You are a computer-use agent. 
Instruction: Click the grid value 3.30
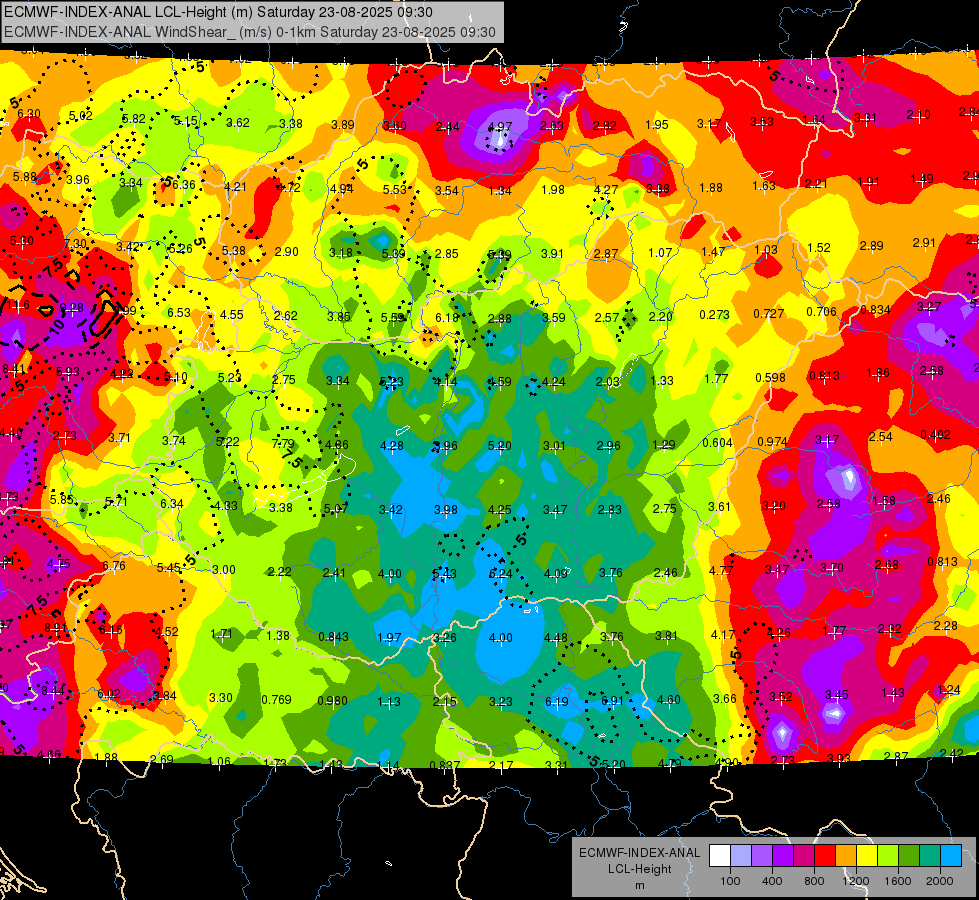coord(220,698)
